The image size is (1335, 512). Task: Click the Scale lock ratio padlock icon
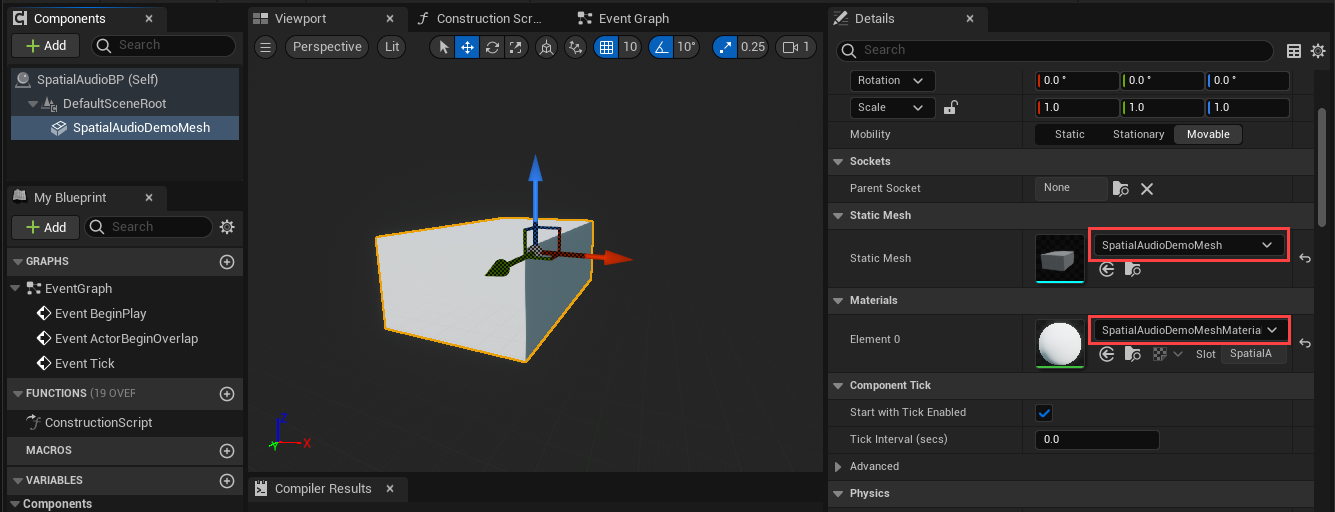[x=951, y=108]
